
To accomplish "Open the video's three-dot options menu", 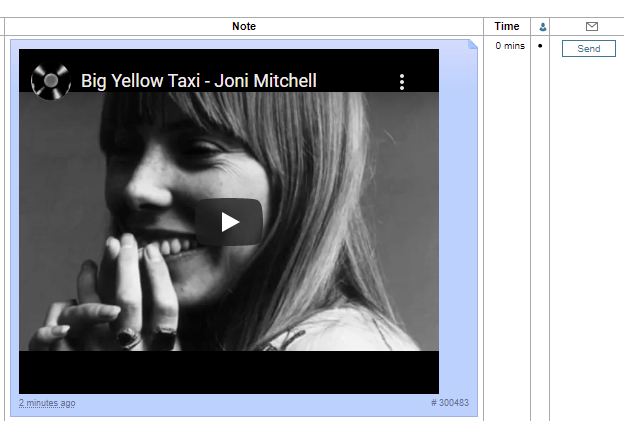I will pos(402,82).
